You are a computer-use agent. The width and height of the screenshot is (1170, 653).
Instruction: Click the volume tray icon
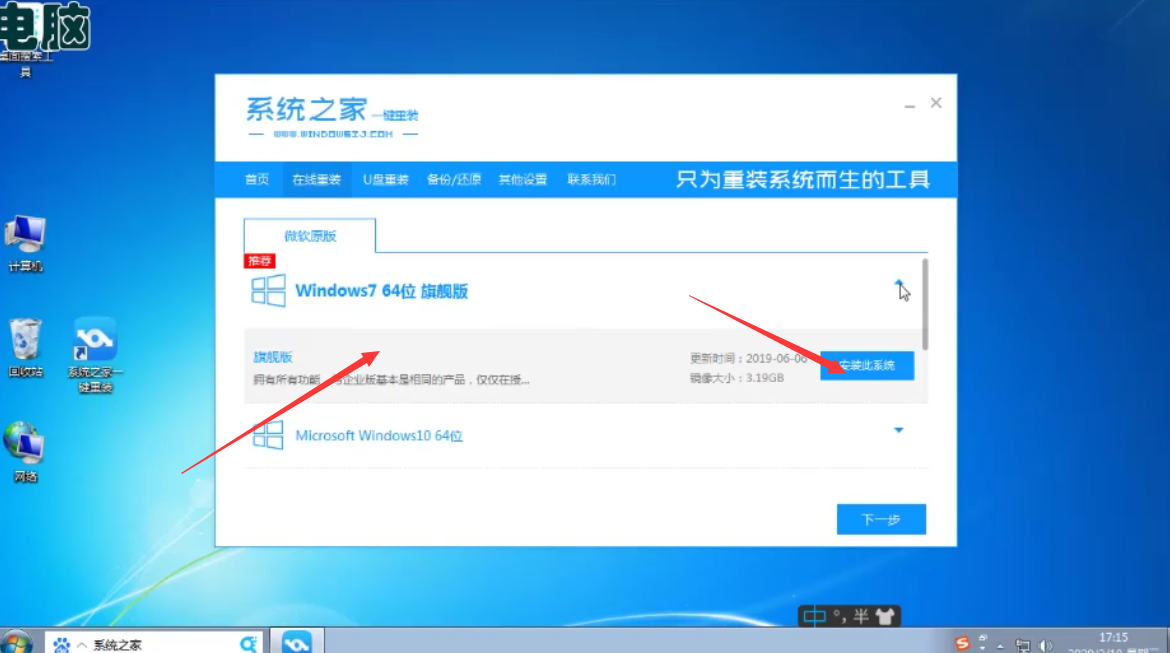[1045, 646]
